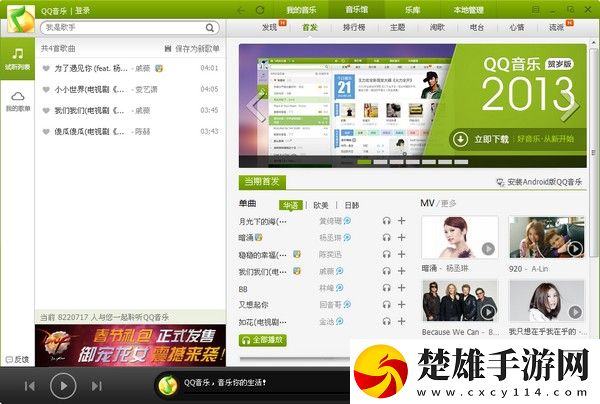Screen dimensions: 600x404
Task: Add 稳稳的幸福 with plus icon
Action: [401, 254]
